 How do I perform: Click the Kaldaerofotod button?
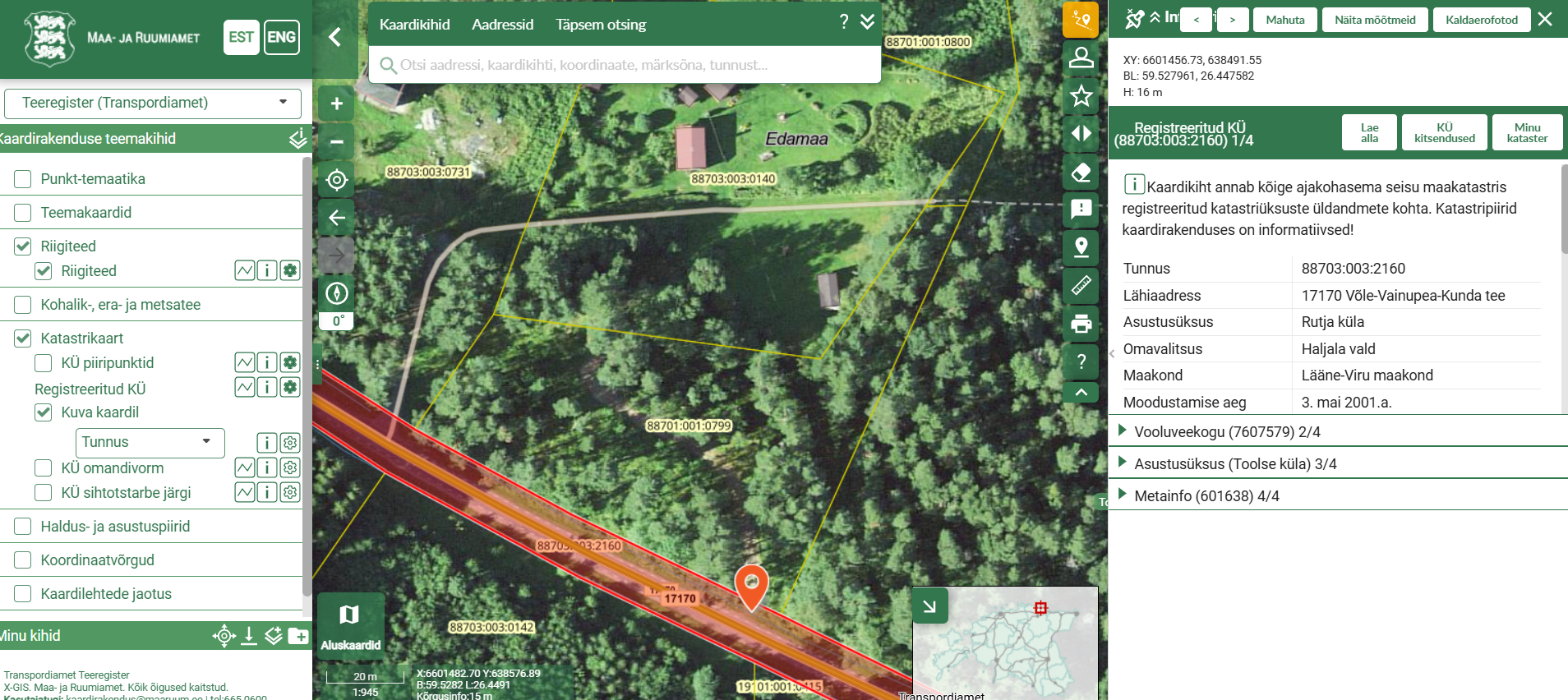(1481, 20)
